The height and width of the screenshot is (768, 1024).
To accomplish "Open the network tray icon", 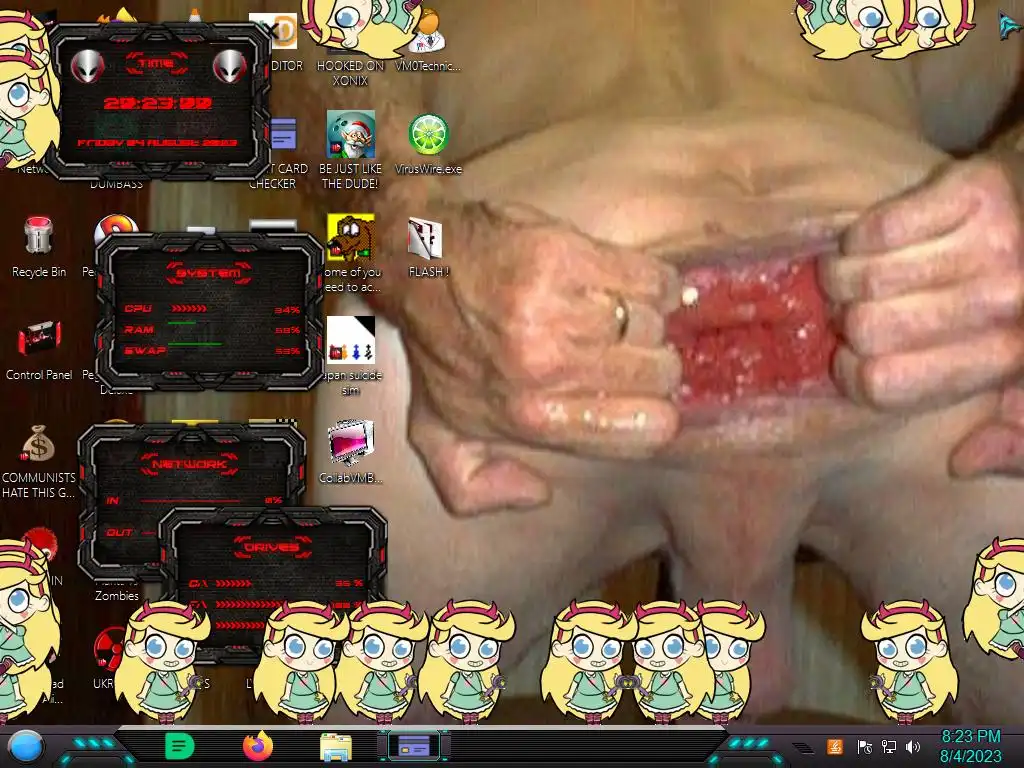I will [x=889, y=746].
